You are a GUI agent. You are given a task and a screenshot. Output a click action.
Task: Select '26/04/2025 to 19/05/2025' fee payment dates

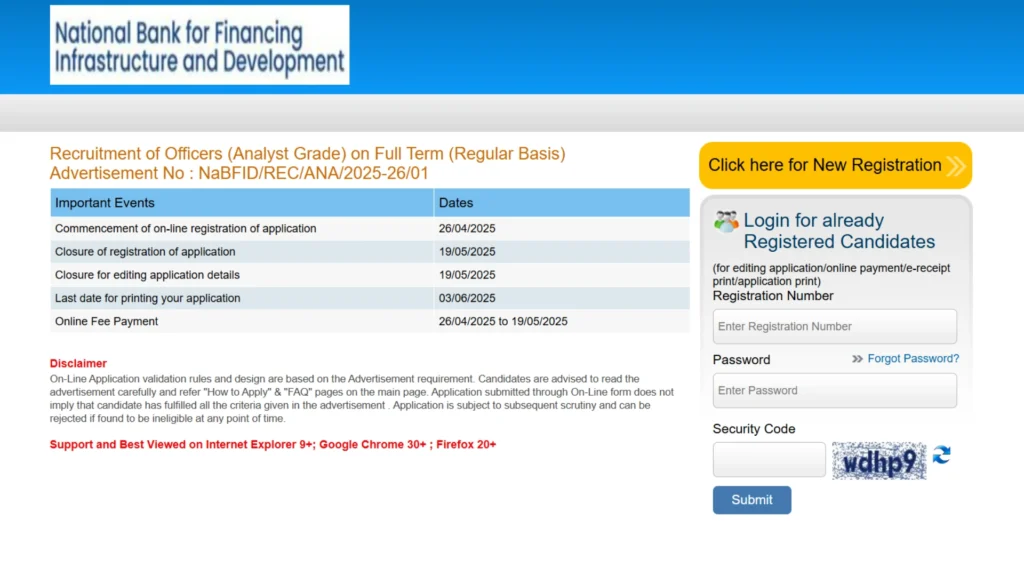click(503, 321)
